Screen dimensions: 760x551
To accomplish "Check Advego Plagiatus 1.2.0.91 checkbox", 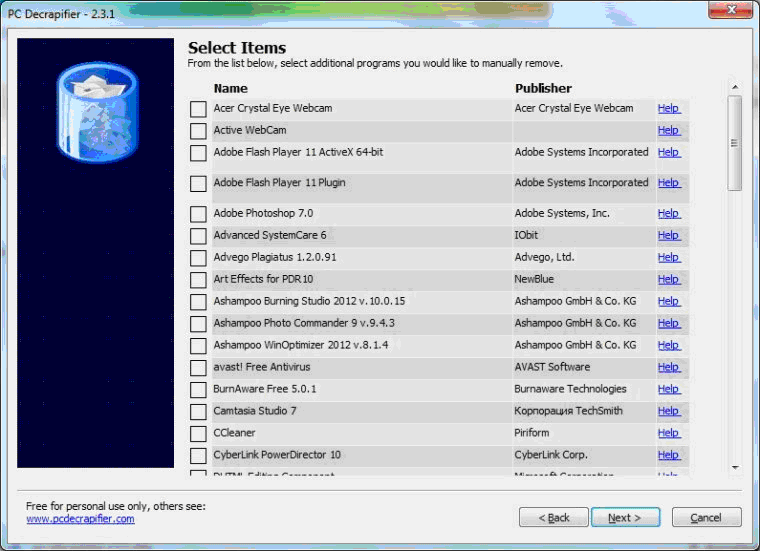I will pyautogui.click(x=198, y=258).
